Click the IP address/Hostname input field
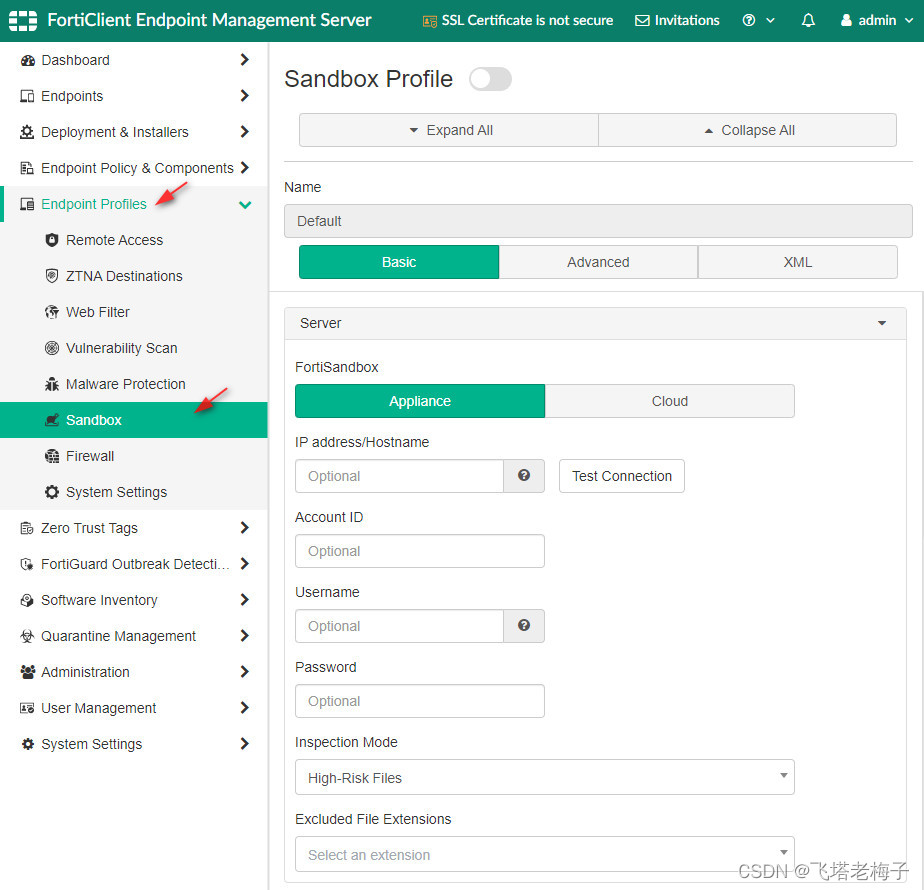Viewport: 924px width, 890px height. (399, 476)
